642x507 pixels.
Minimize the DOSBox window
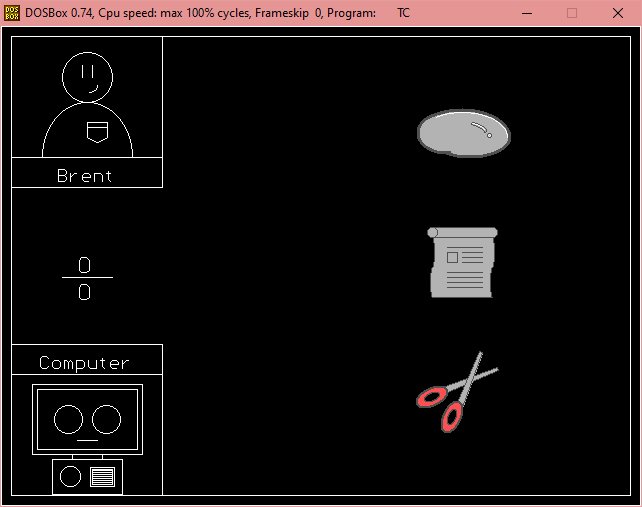[526, 13]
